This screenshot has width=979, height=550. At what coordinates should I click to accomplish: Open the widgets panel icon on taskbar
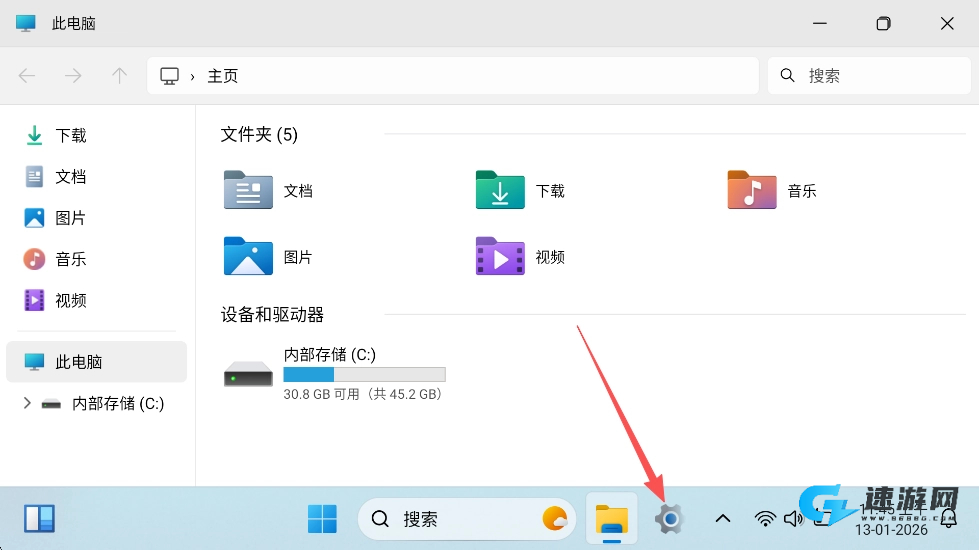click(x=39, y=519)
